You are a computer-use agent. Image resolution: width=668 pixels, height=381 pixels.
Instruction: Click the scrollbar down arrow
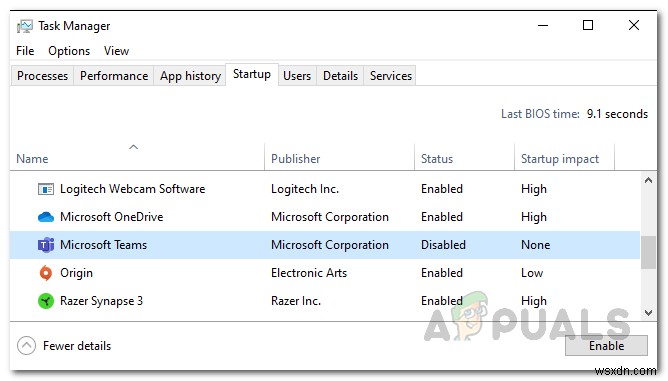click(648, 313)
